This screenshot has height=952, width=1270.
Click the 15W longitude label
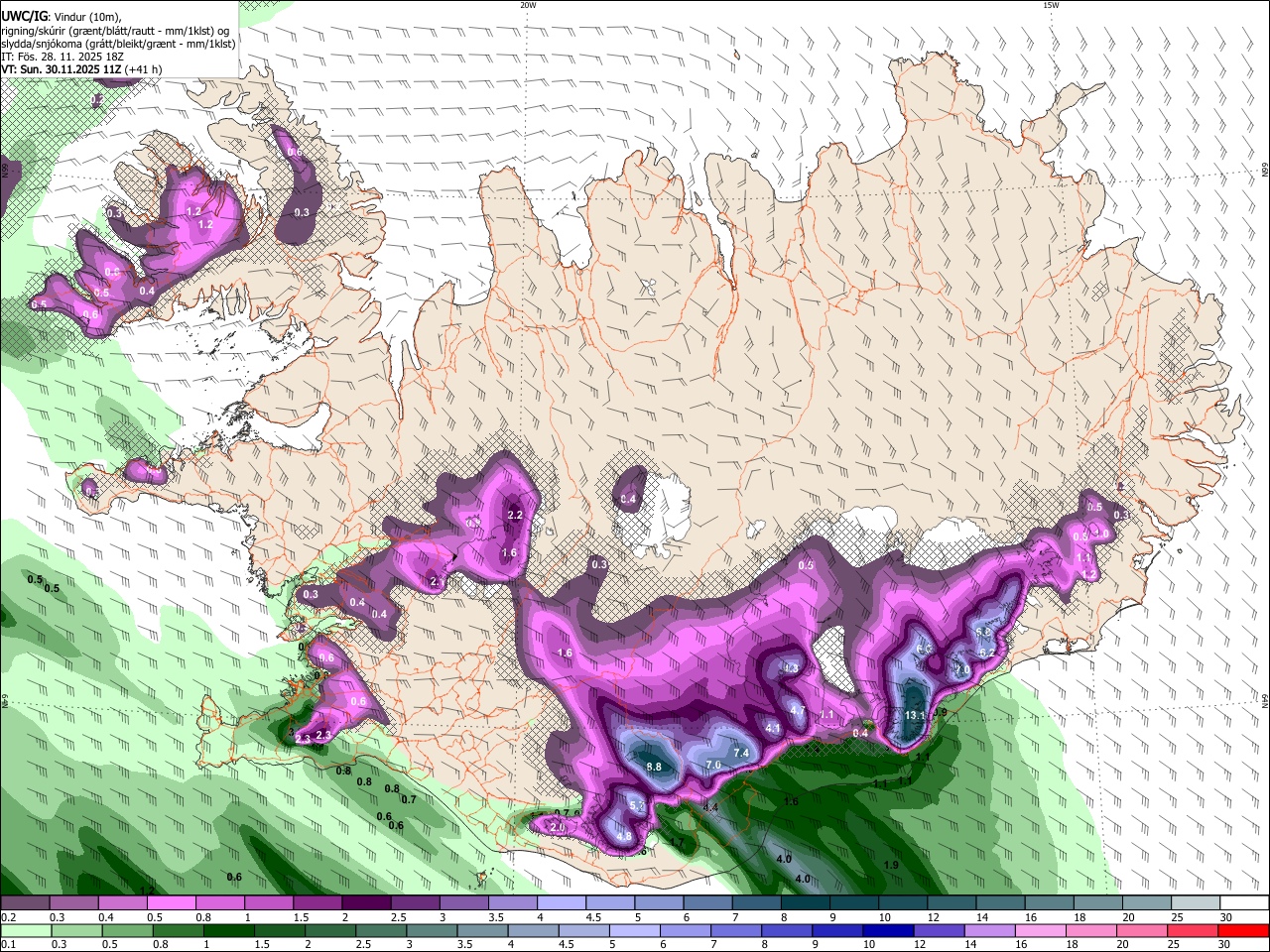(x=1050, y=5)
